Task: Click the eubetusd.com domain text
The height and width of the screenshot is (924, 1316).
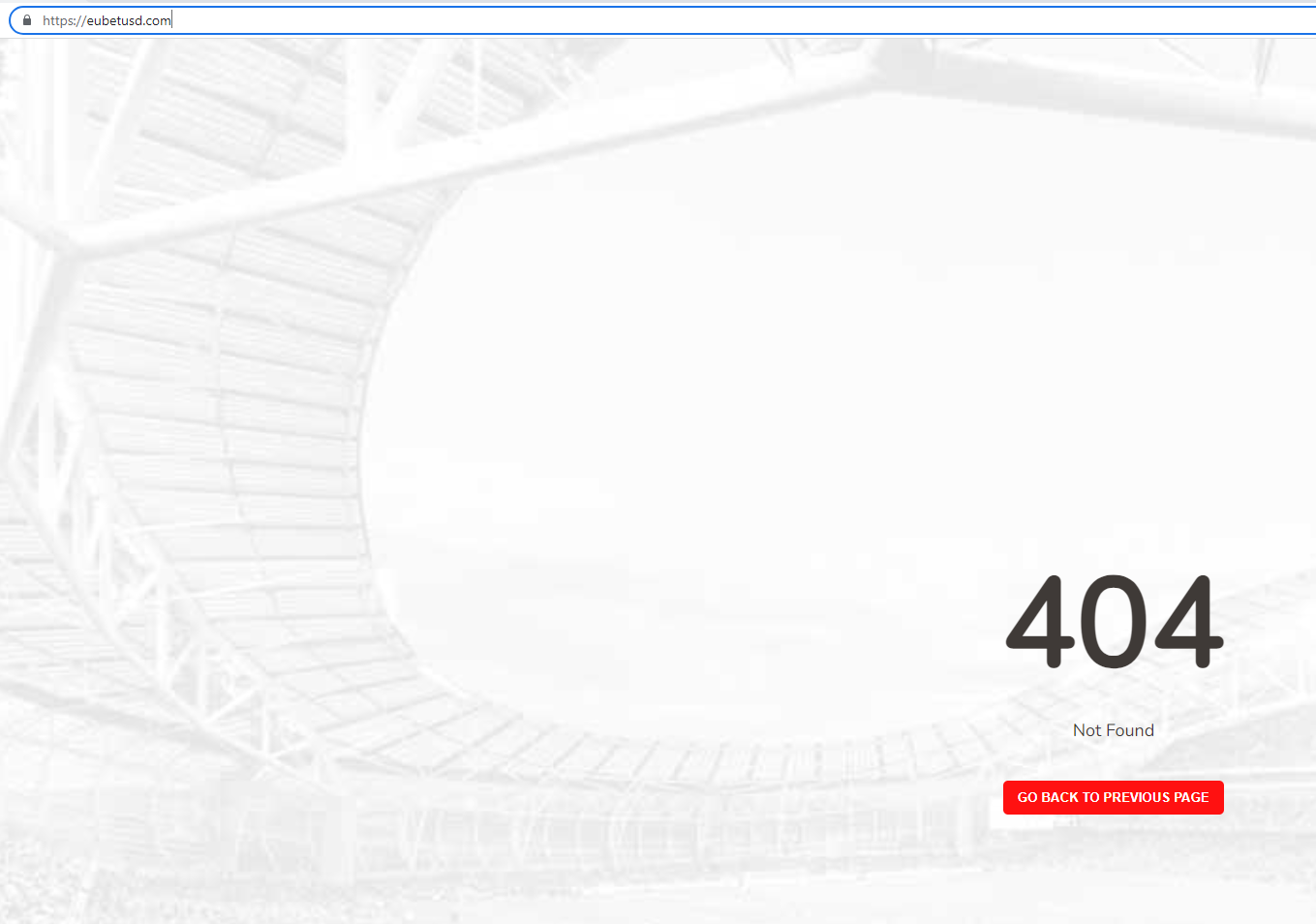Action: [x=129, y=20]
